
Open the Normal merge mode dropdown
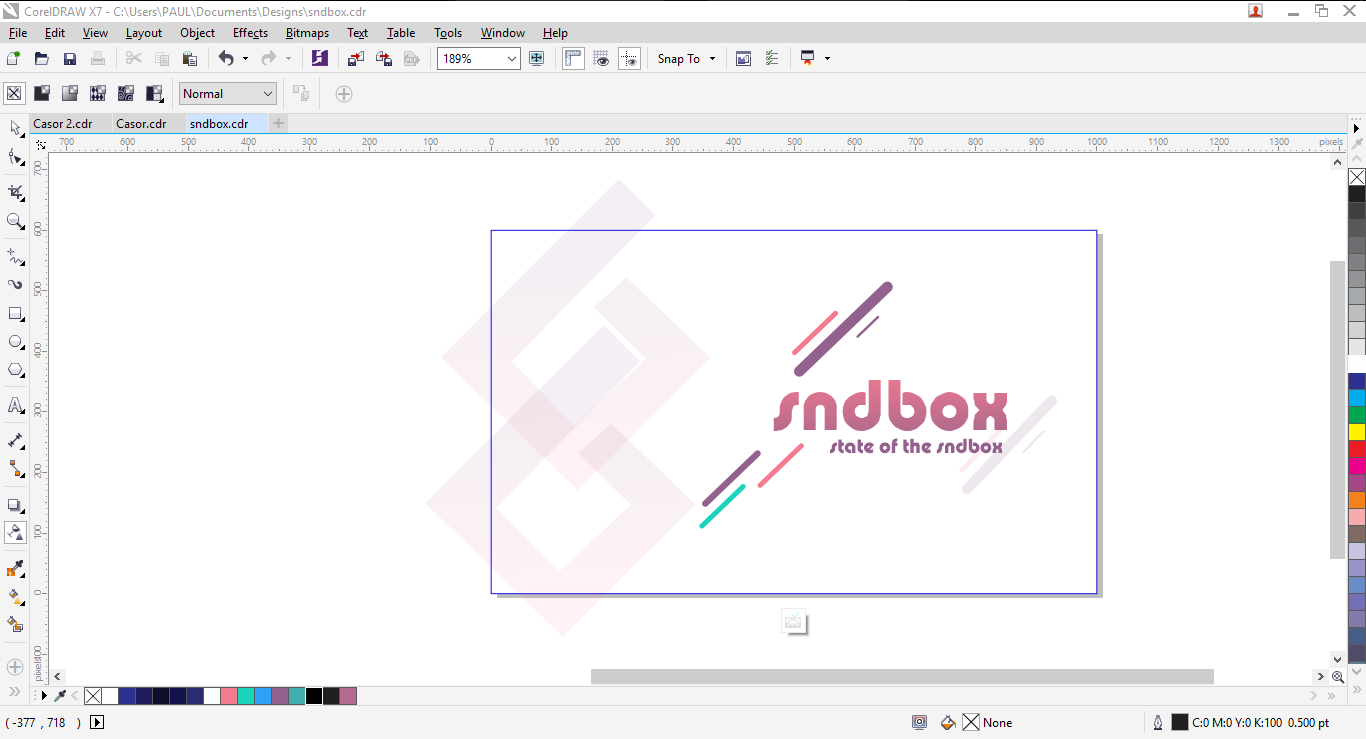tap(268, 94)
